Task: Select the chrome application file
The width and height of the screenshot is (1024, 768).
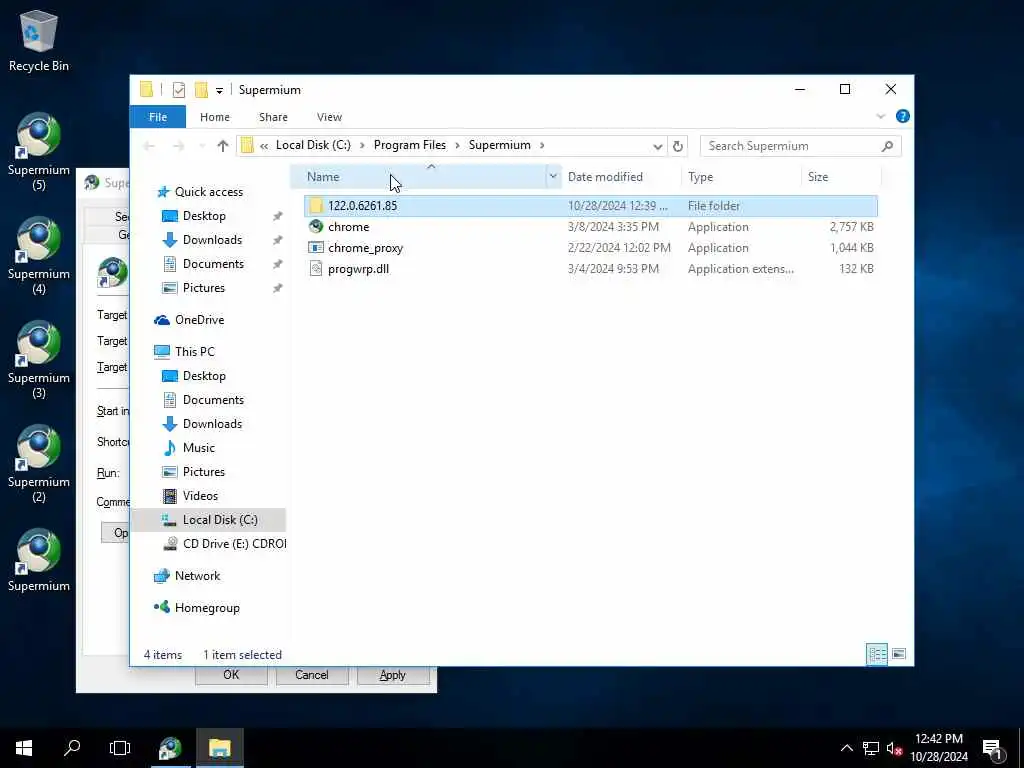Action: point(590,227)
